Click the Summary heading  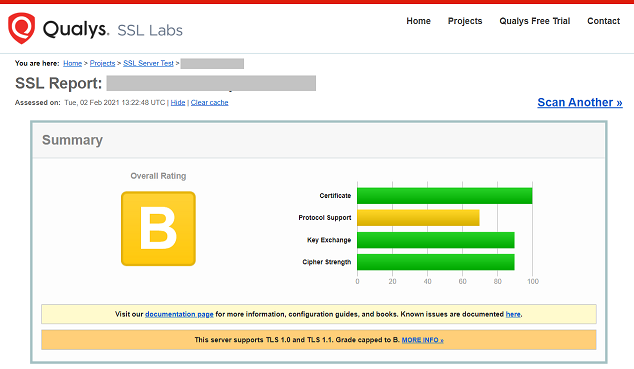tap(72, 140)
